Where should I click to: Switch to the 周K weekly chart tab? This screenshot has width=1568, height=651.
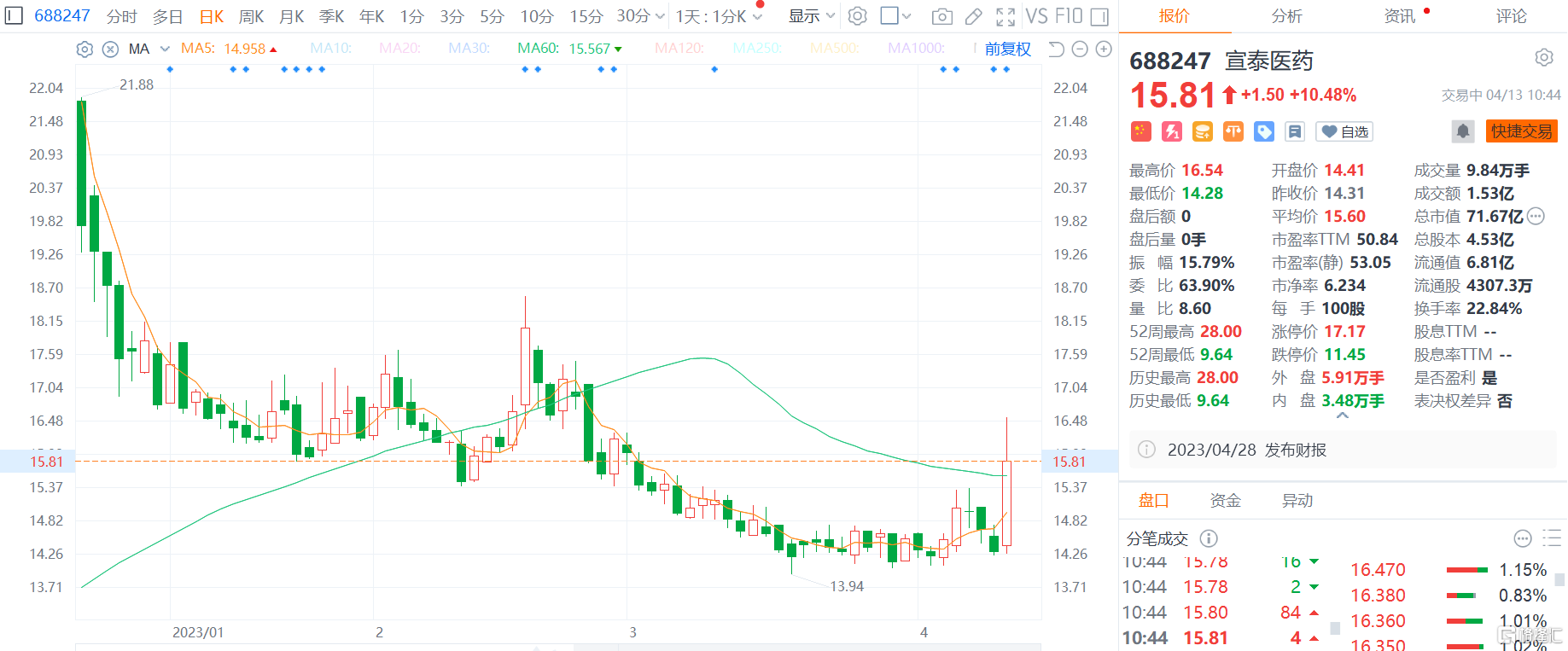pos(251,16)
